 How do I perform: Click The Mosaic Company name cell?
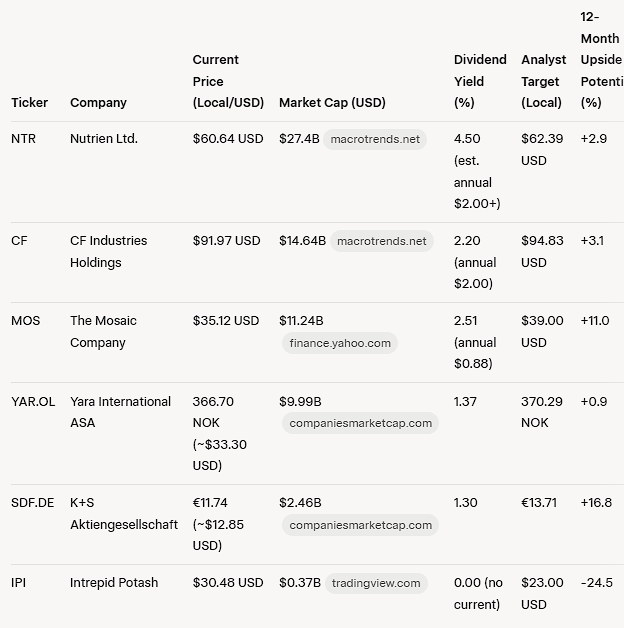[103, 331]
